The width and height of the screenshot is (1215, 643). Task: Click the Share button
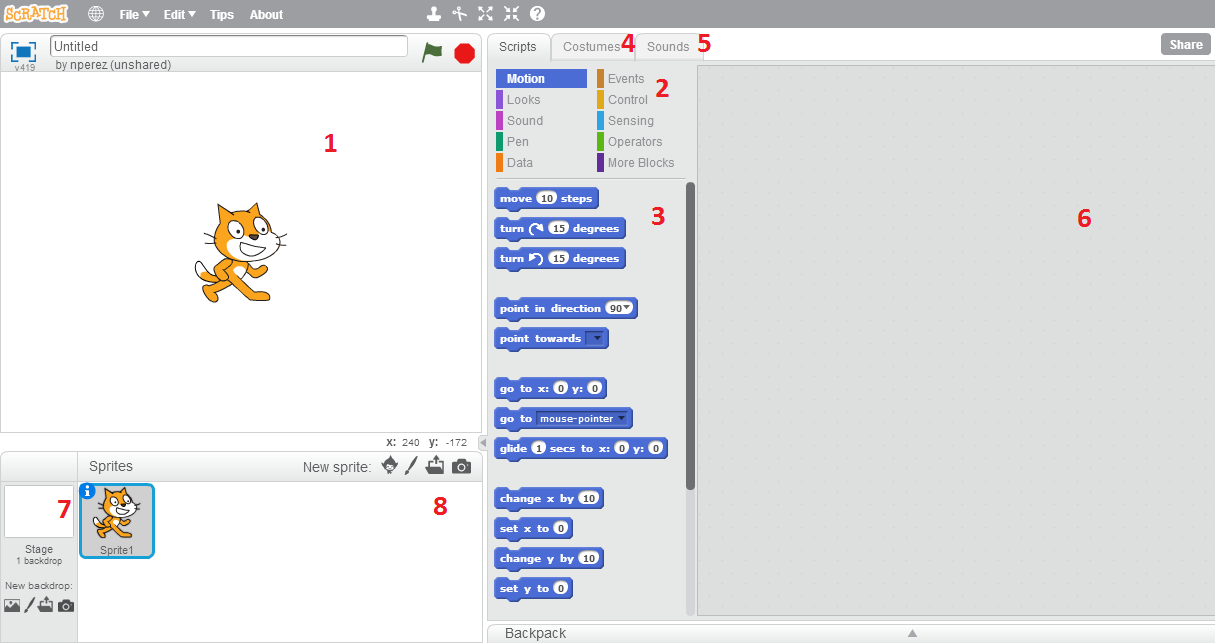coord(1186,44)
